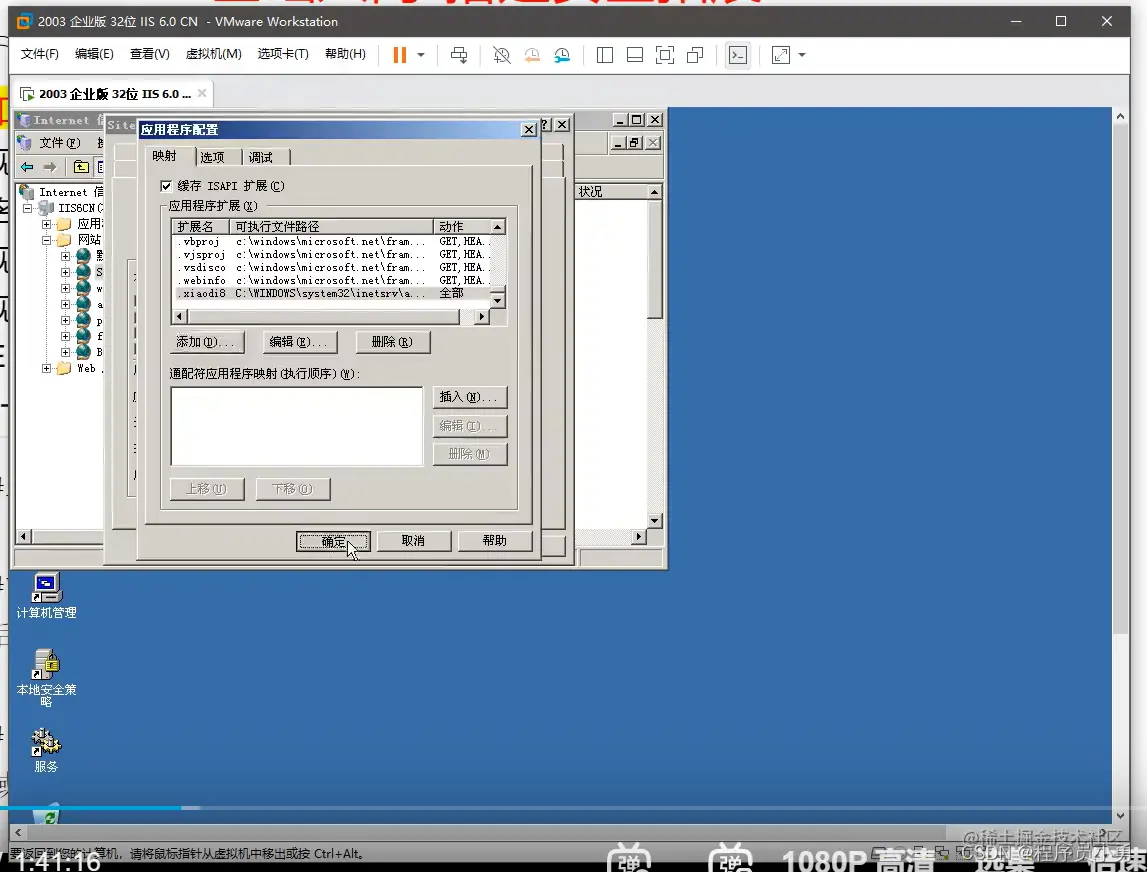Open the 虚拟机(M) menu
This screenshot has width=1147, height=872.
coord(214,54)
